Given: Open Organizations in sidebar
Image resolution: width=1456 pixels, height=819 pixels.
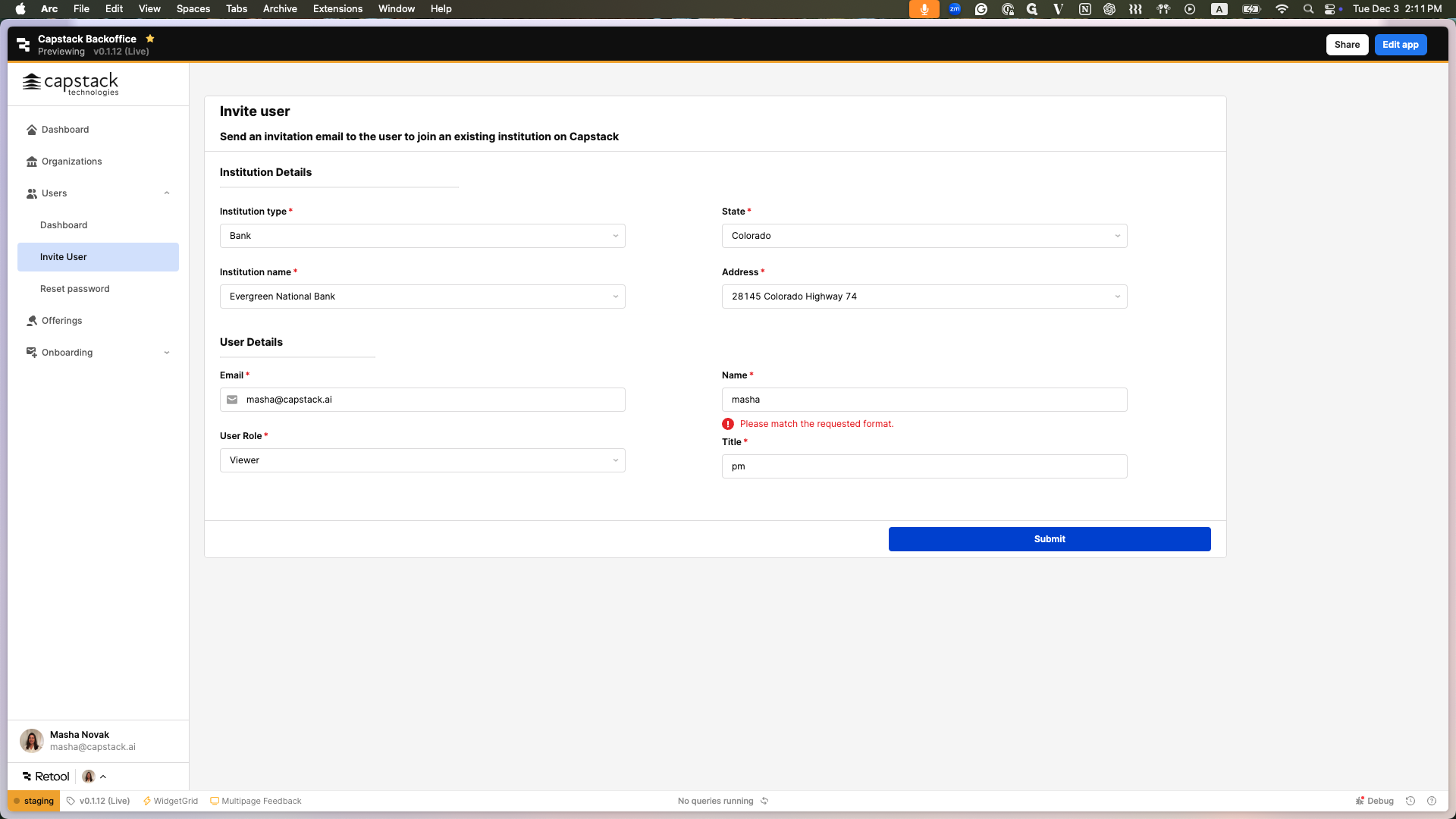Looking at the screenshot, I should [98, 162].
